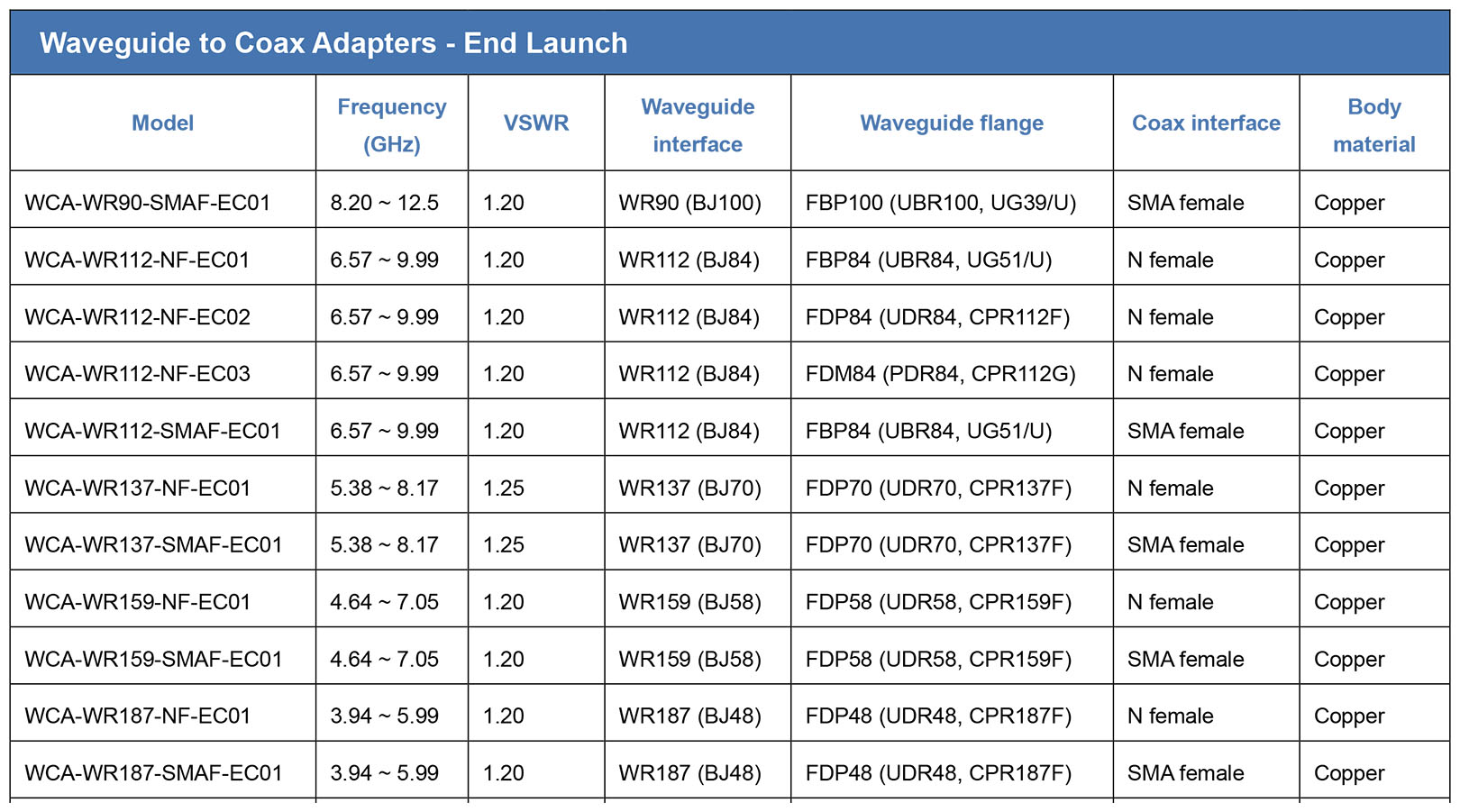This screenshot has height=812, width=1460.
Task: Select the 1.25 VSWR cell for WCA-WR137-NF-EC01
Action: coord(504,488)
